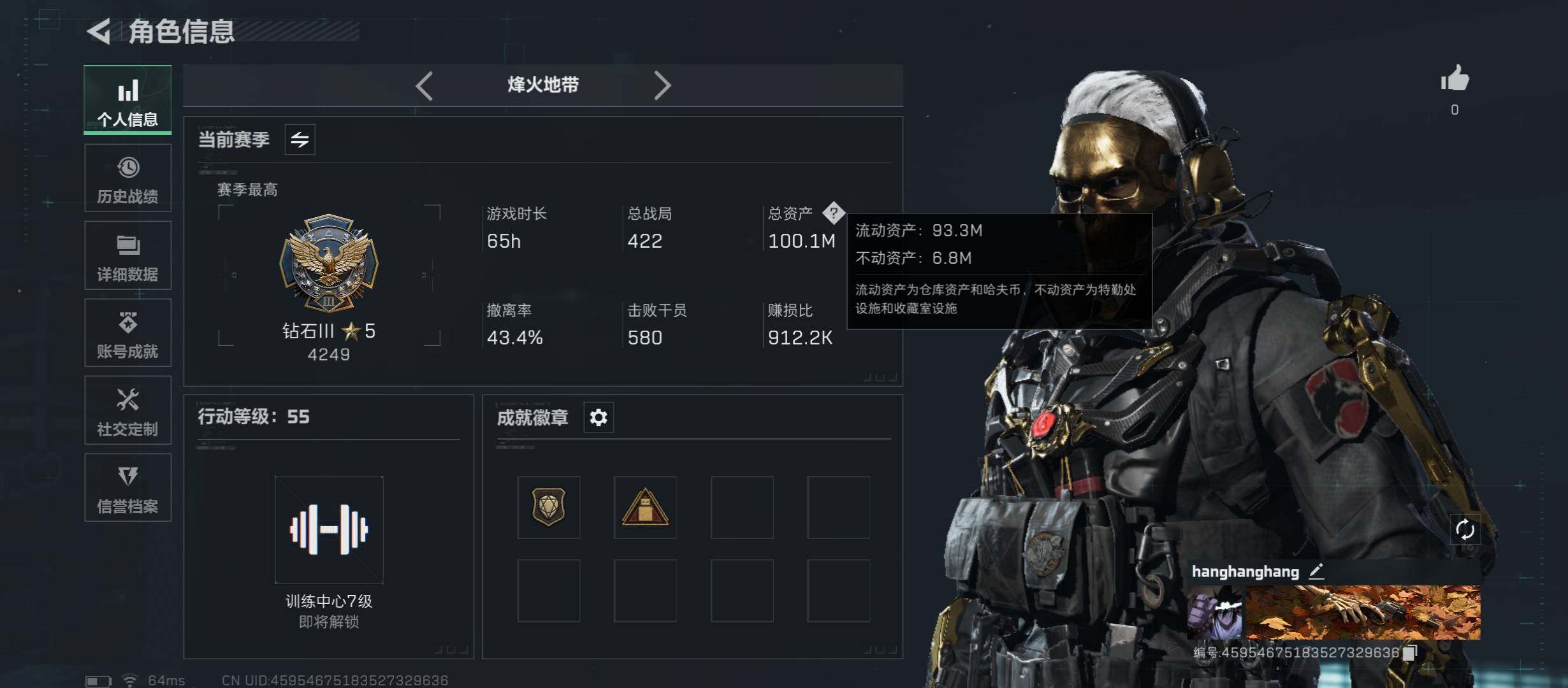Select the 个人信息 sidebar tab
Screen dimensions: 1568x688
click(128, 100)
